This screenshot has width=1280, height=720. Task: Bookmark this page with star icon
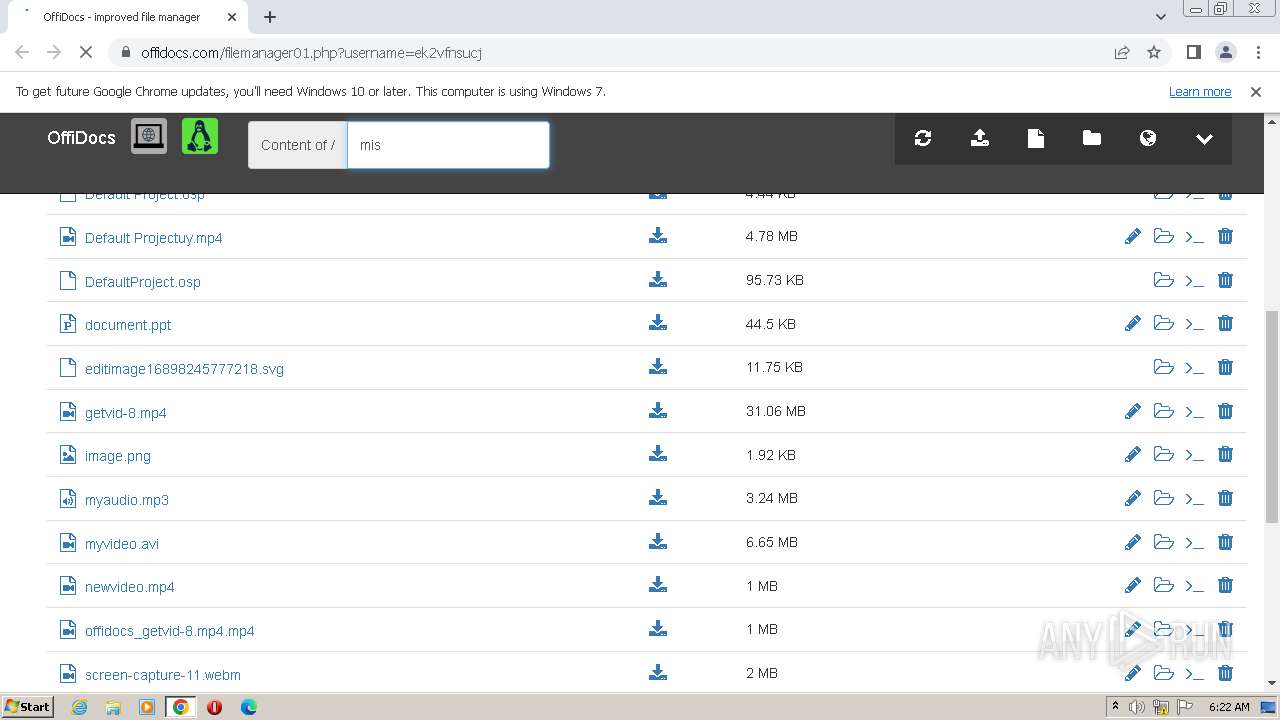point(1154,52)
